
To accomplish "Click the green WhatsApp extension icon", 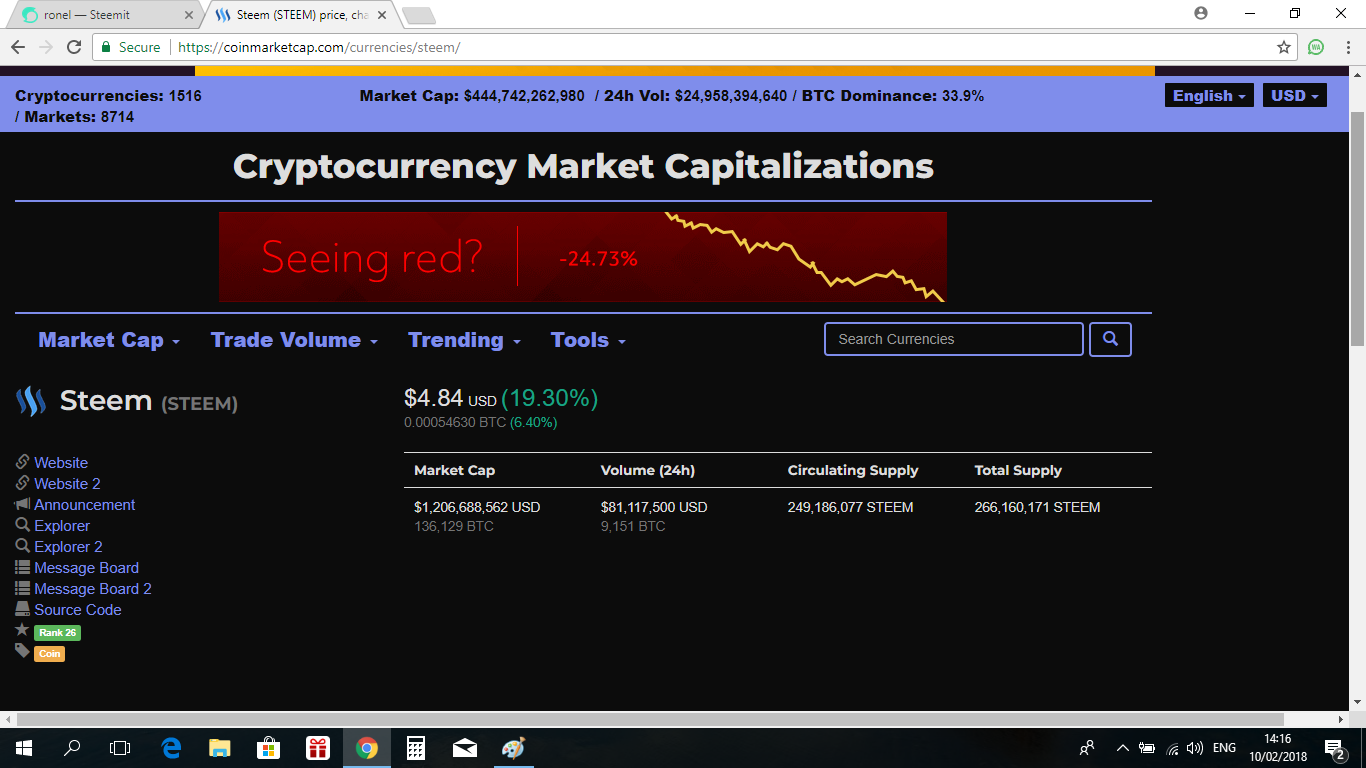I will tap(1316, 47).
